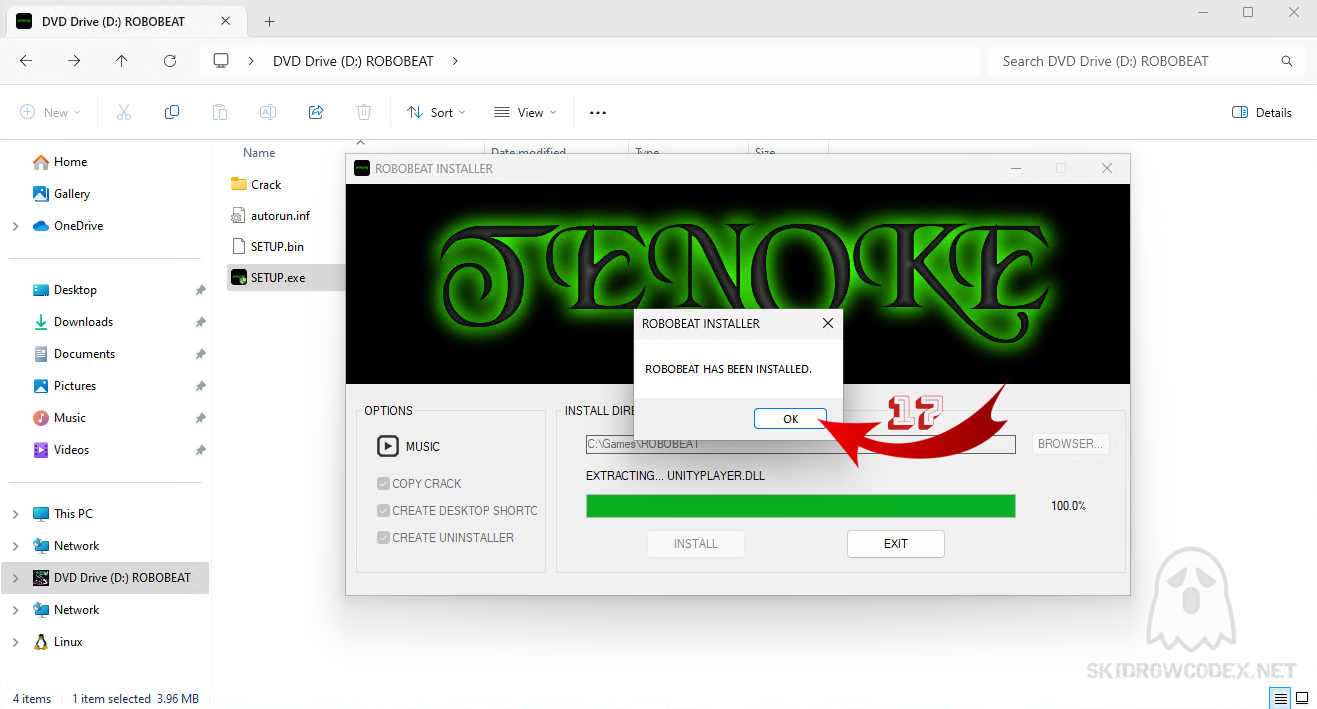Click the PC icon in address bar

(221, 61)
